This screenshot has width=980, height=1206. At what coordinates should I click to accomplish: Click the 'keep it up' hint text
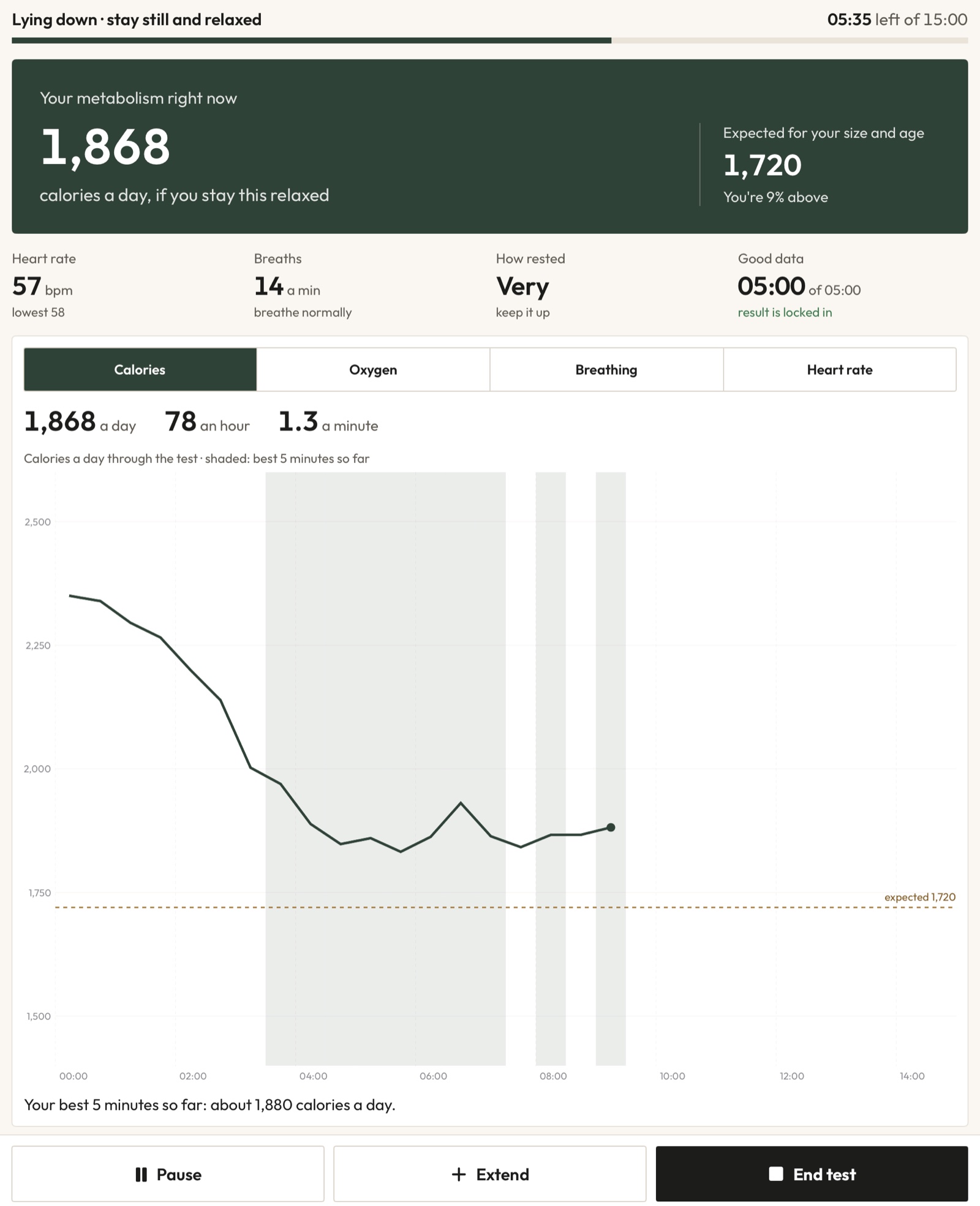[x=522, y=312]
